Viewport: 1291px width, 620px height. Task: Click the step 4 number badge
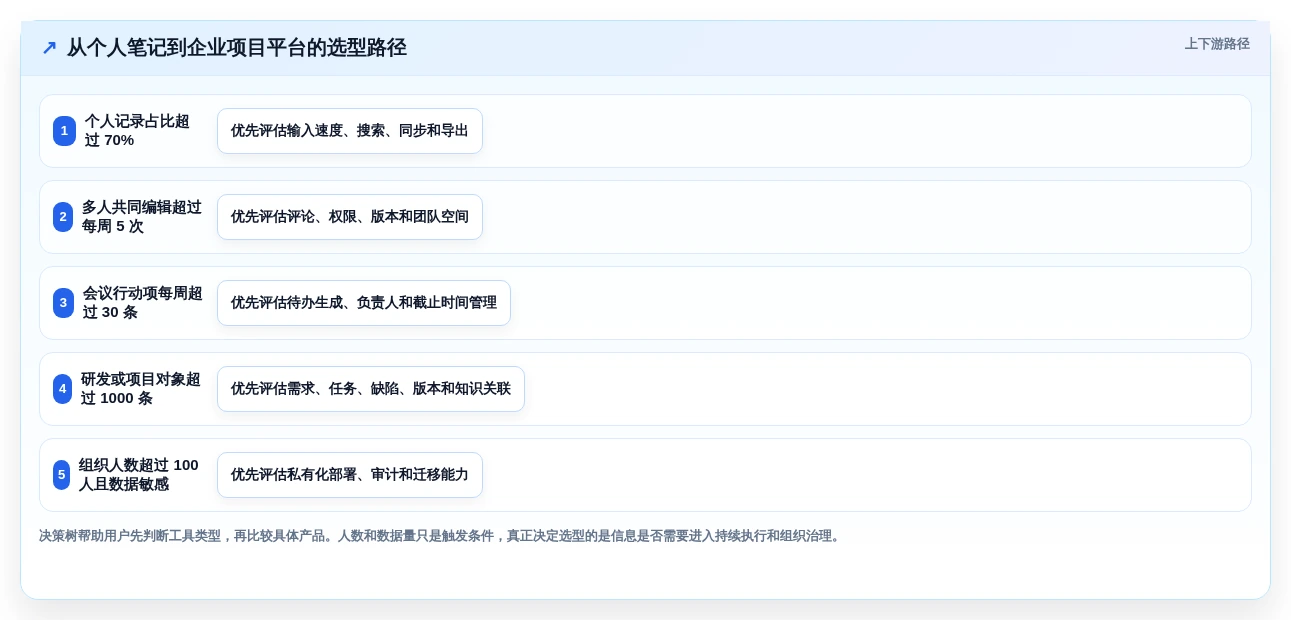pyautogui.click(x=62, y=389)
